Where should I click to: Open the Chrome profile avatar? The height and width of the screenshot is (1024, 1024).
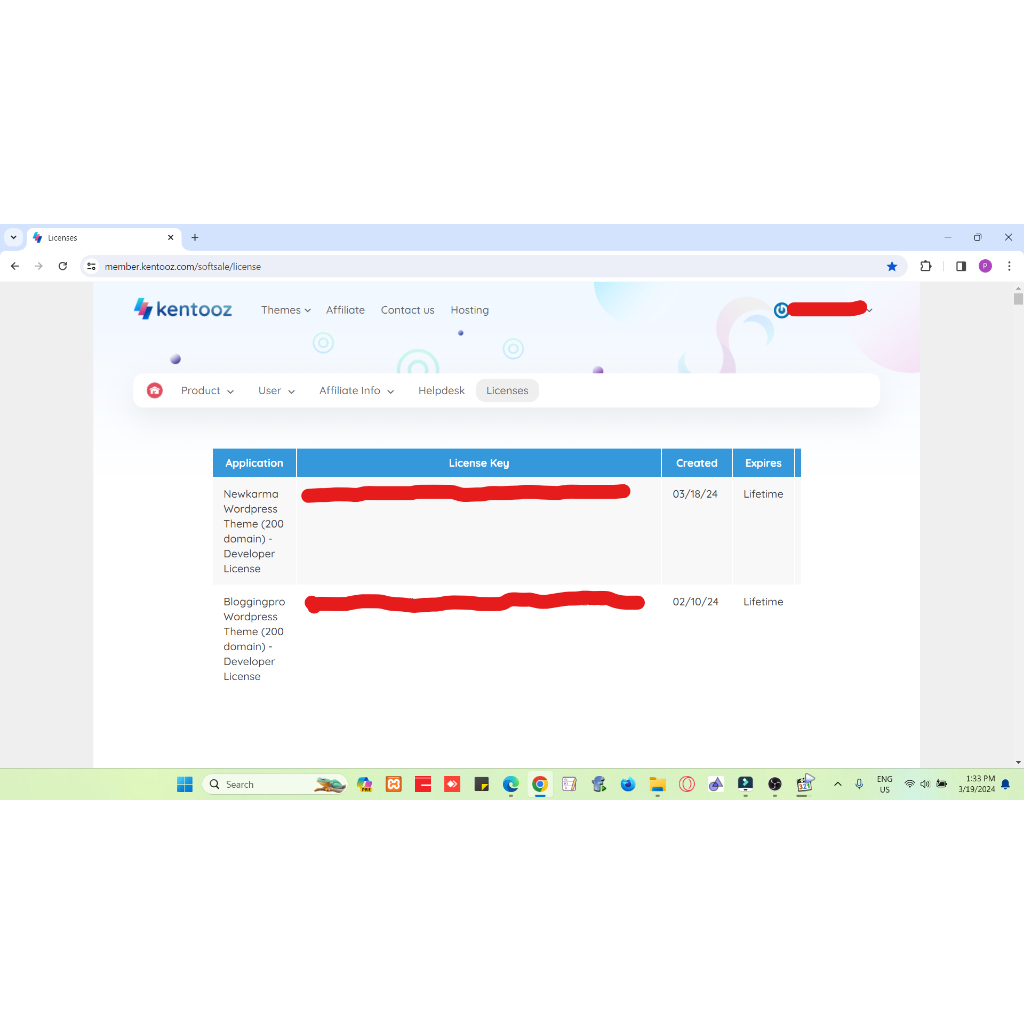(985, 266)
